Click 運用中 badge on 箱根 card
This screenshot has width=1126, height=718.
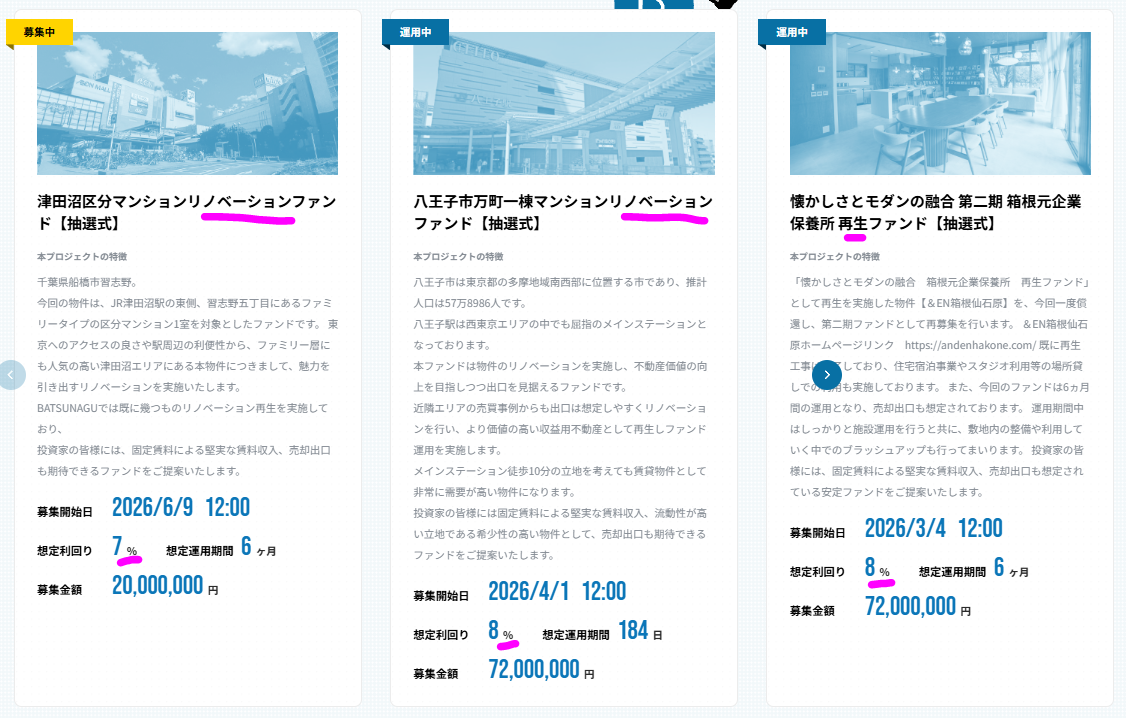792,32
